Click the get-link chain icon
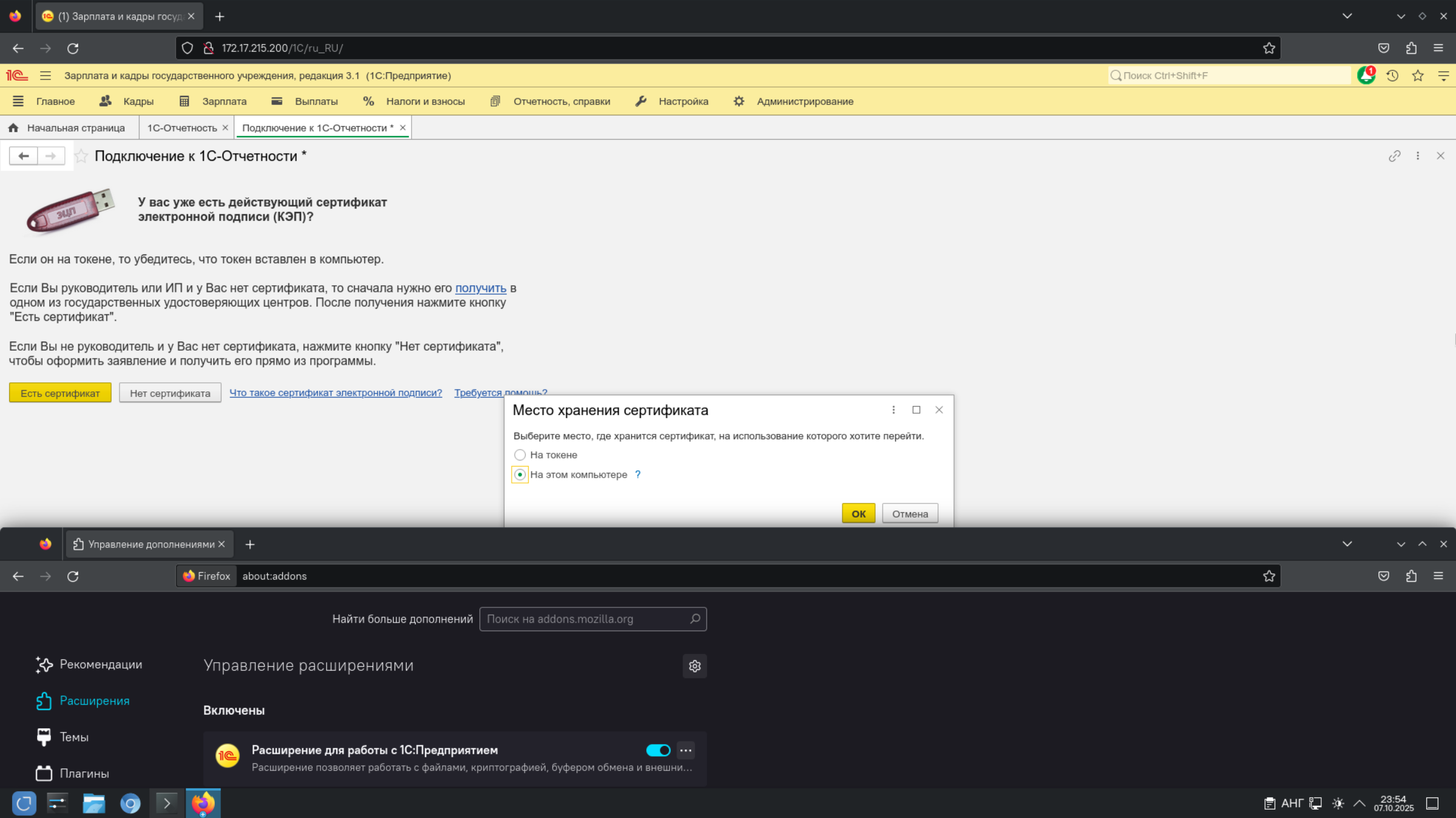The width and height of the screenshot is (1456, 818). click(x=1394, y=156)
